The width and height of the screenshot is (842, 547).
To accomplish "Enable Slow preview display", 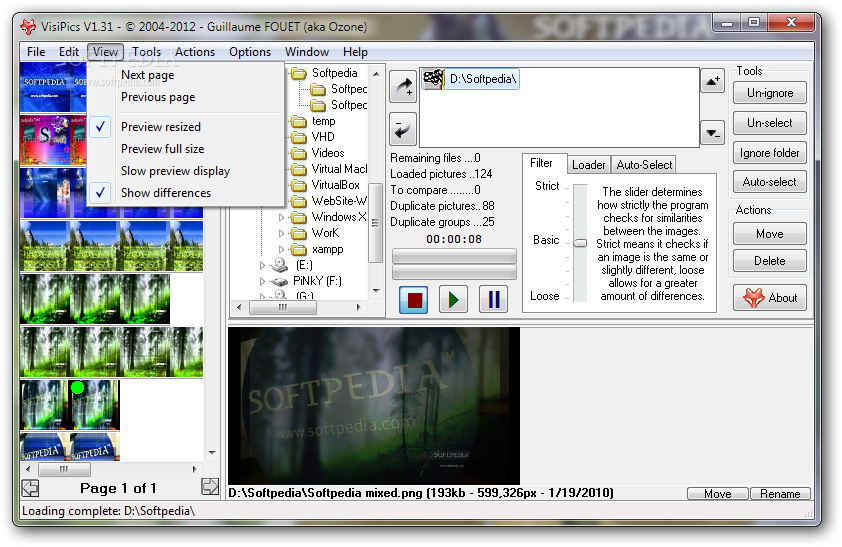I will 185,171.
